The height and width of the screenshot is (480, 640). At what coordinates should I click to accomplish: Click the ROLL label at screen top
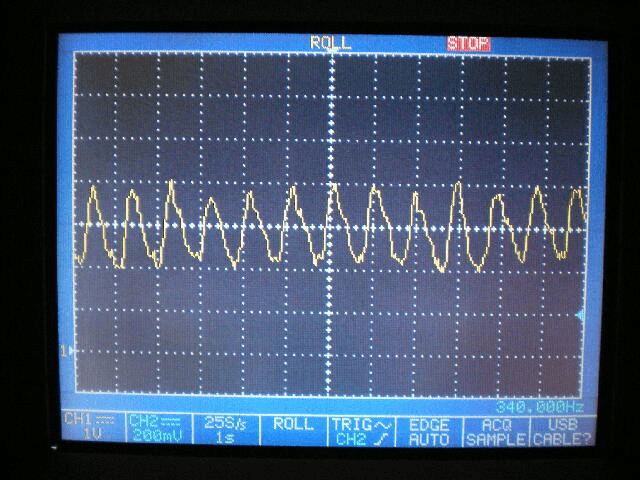coord(330,42)
